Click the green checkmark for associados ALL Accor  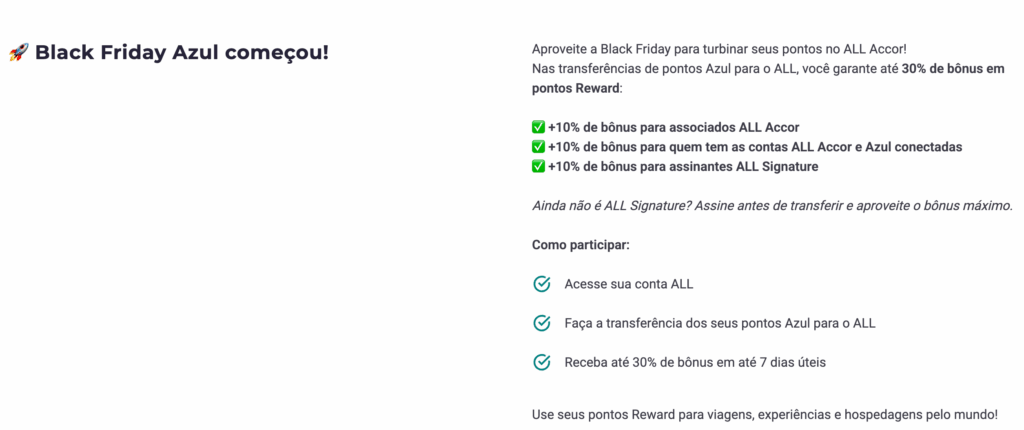pos(539,127)
